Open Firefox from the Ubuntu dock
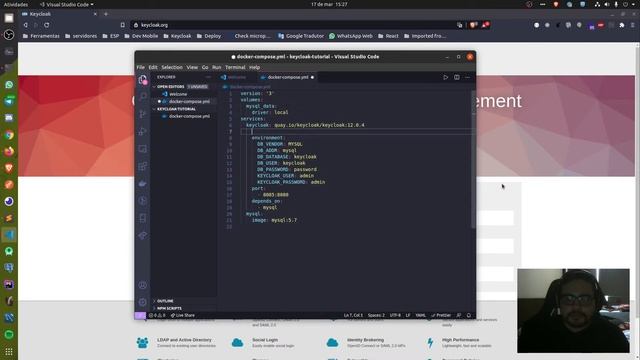 pos(9,152)
